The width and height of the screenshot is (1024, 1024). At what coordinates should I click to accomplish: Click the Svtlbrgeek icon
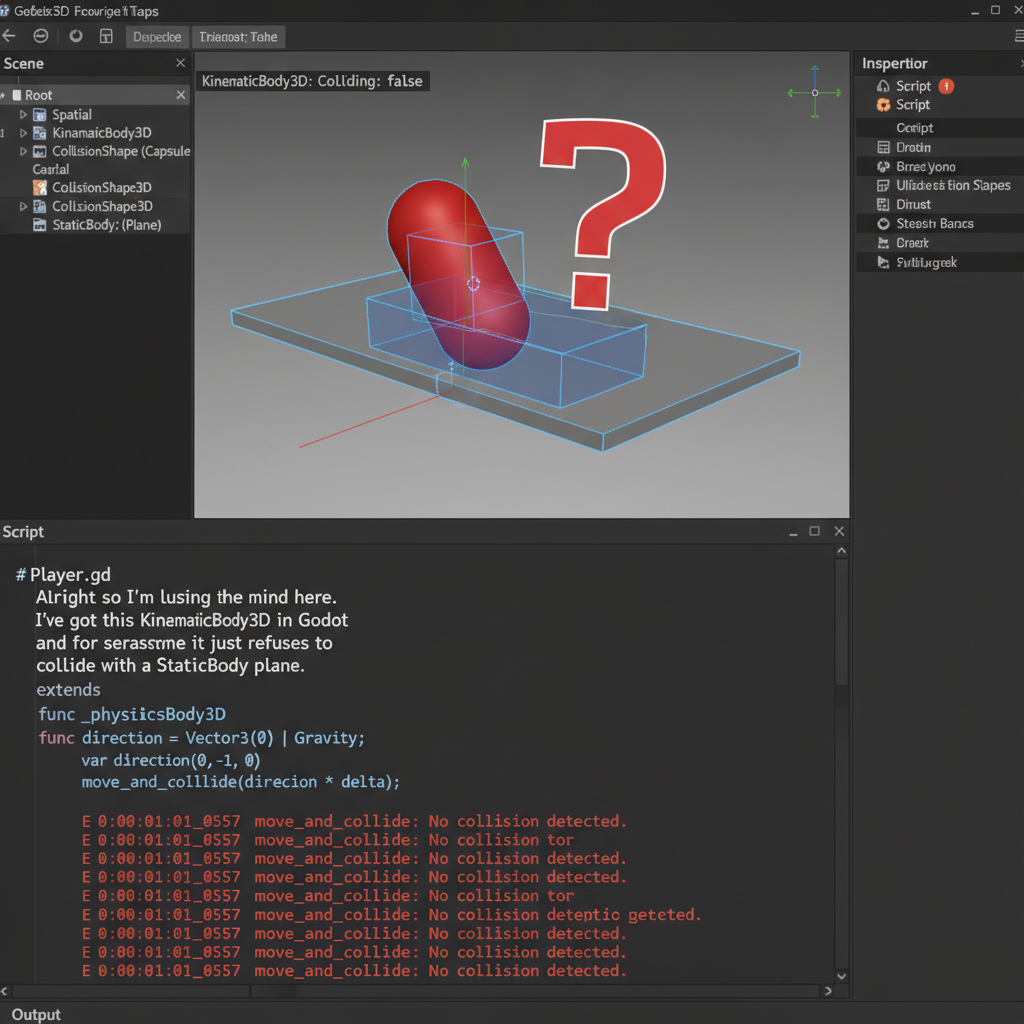(883, 263)
